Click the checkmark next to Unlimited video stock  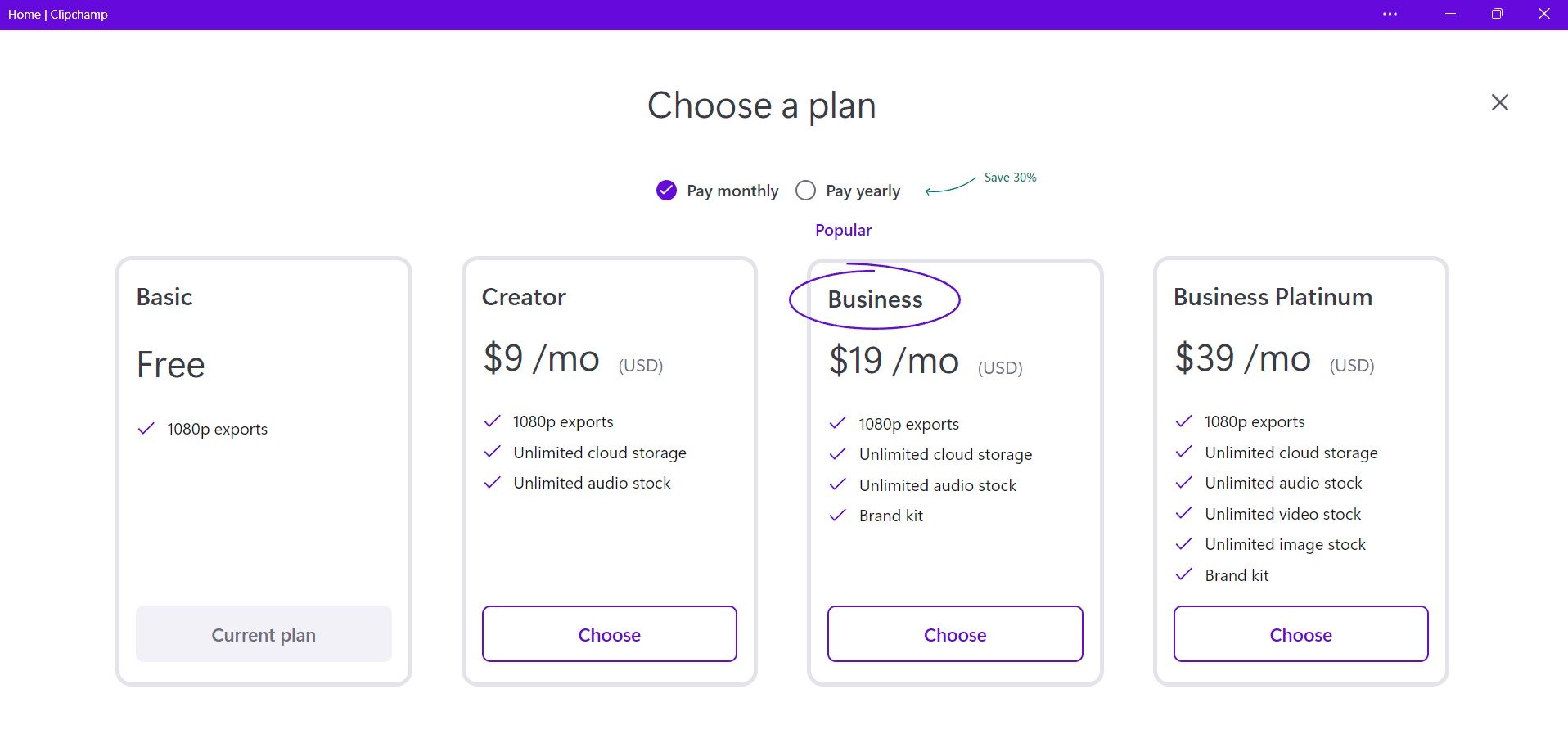[1184, 512]
